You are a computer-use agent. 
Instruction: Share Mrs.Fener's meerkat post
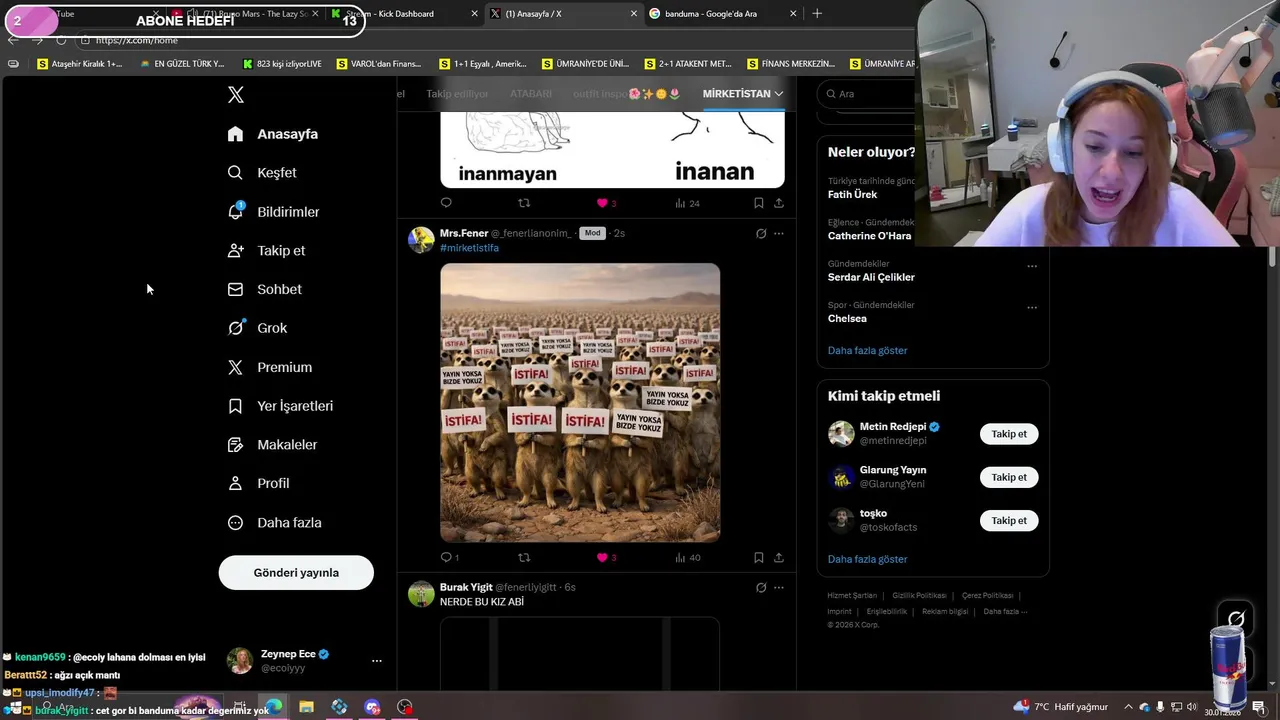pos(779,557)
